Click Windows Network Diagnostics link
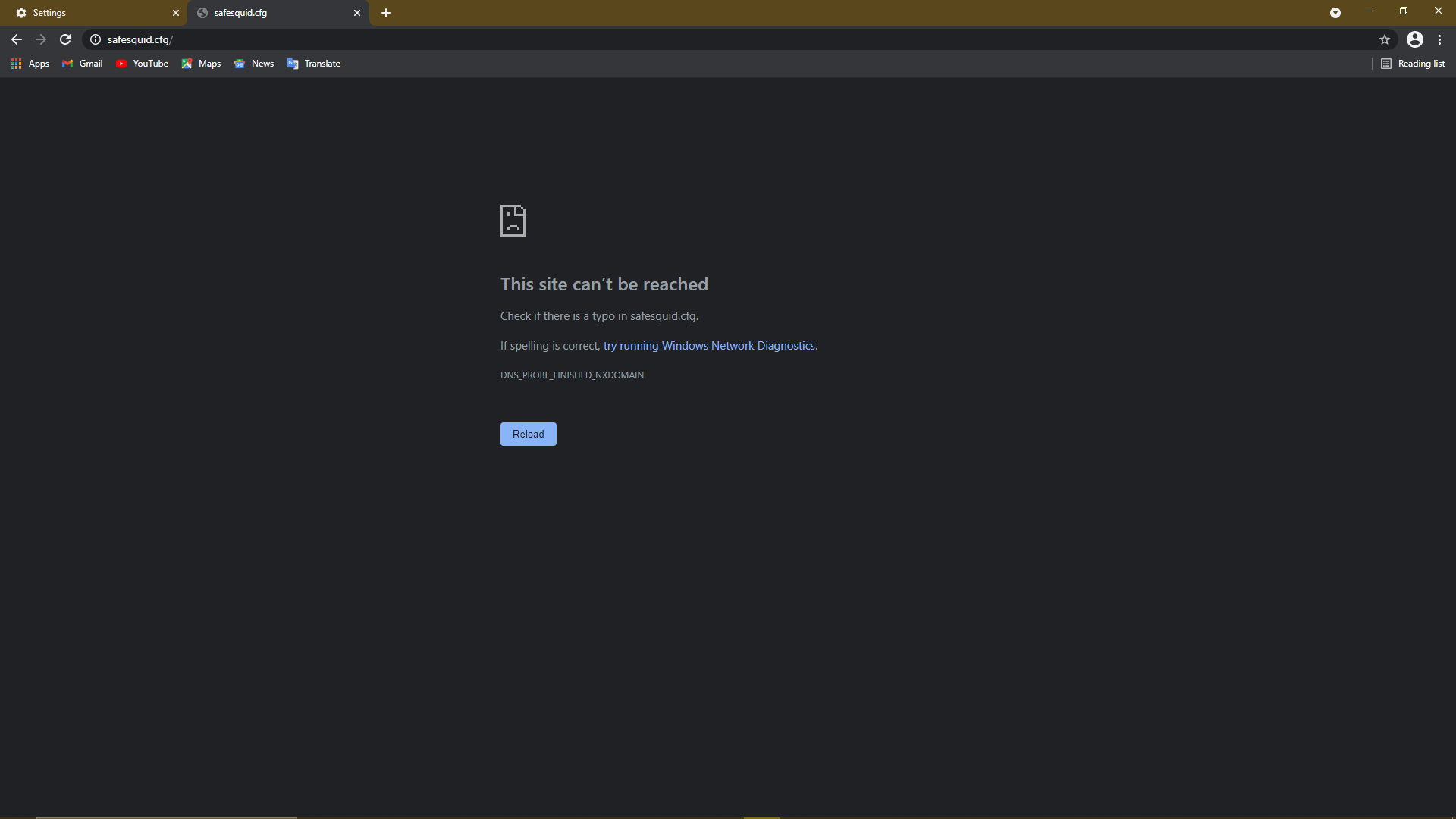This screenshot has width=1456, height=819. [710, 346]
